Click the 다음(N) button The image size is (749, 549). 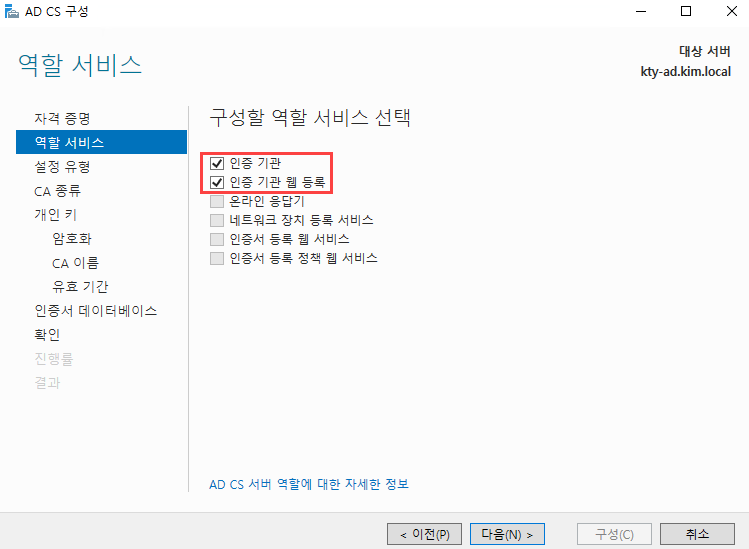pyautogui.click(x=507, y=534)
